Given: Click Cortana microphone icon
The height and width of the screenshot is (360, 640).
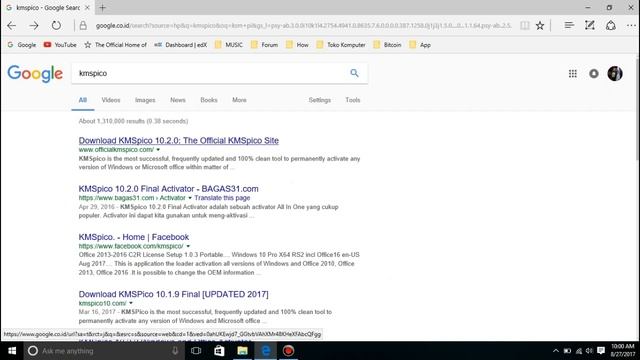Looking at the screenshot, I should click(x=175, y=351).
